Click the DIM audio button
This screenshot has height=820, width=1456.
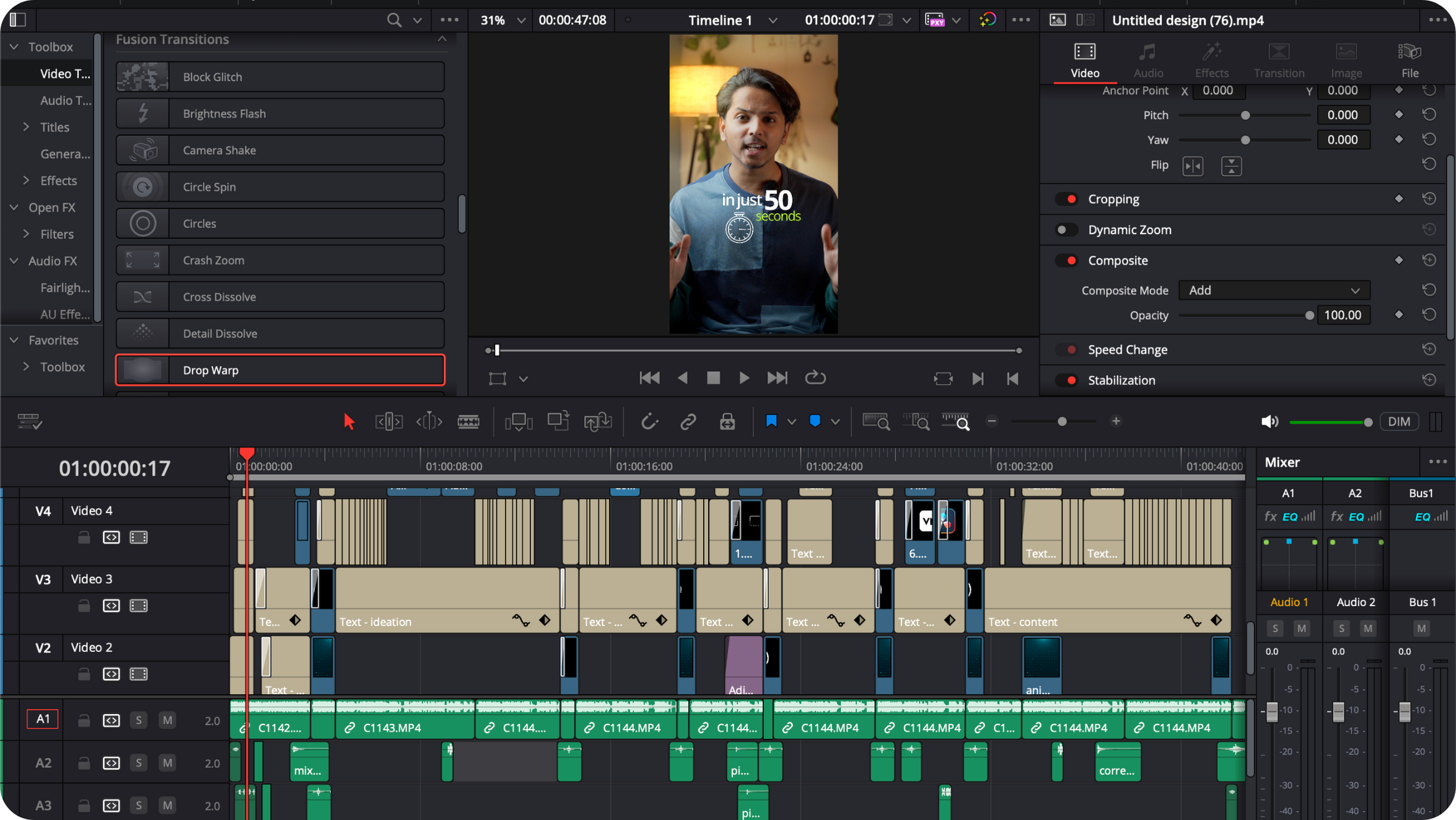tap(1399, 422)
